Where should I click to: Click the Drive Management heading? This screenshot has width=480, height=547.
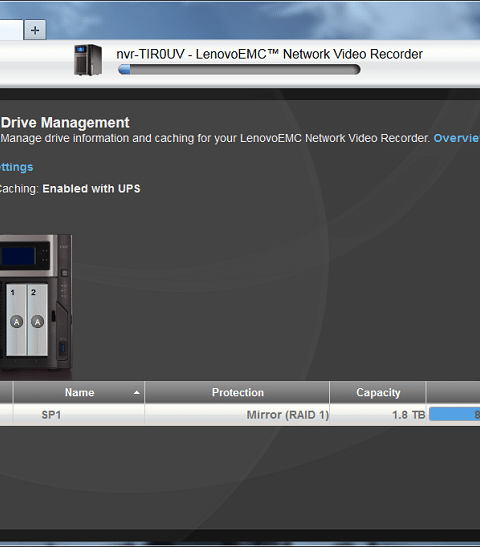pos(65,123)
